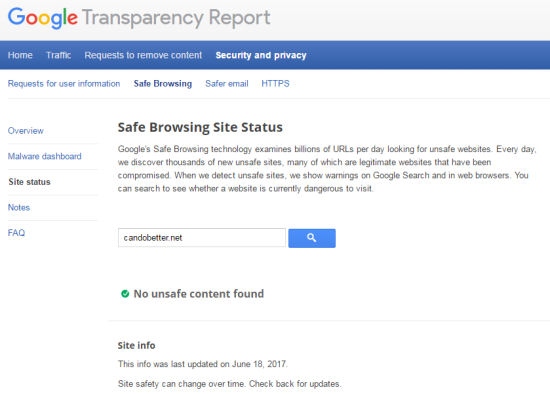Click the green checkmark status icon

125,294
